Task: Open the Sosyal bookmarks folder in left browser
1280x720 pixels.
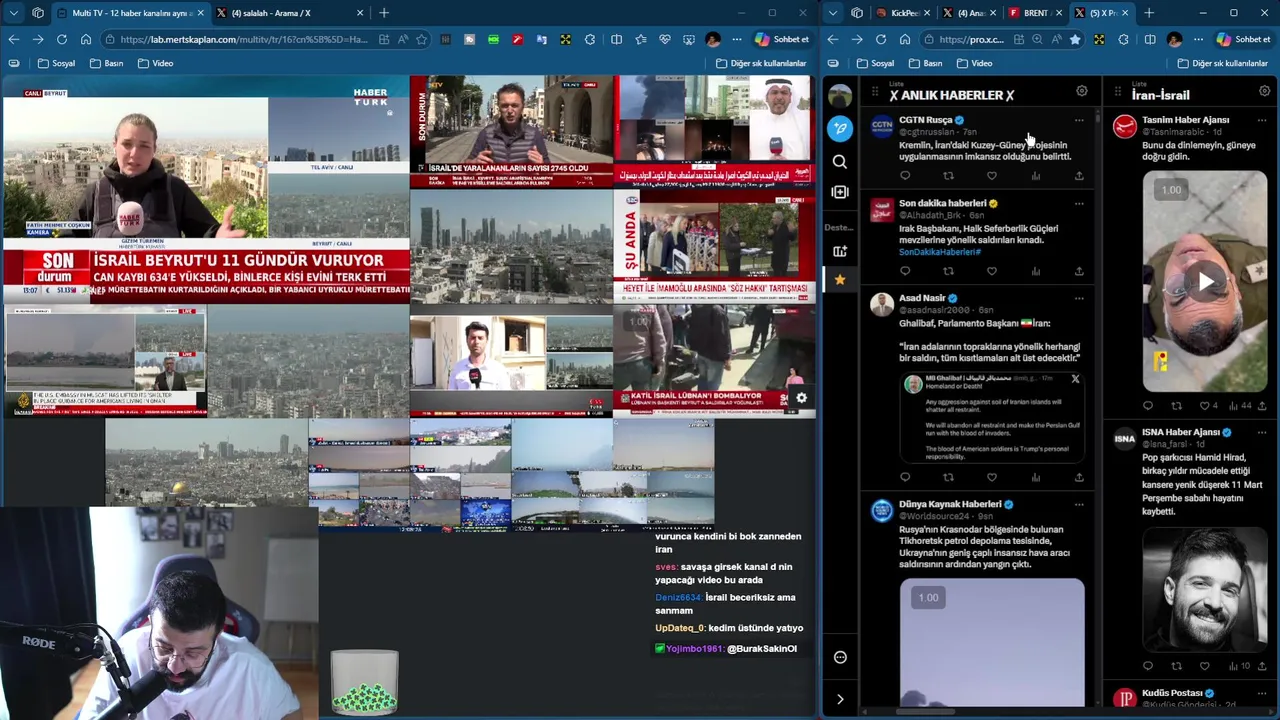Action: (x=57, y=63)
